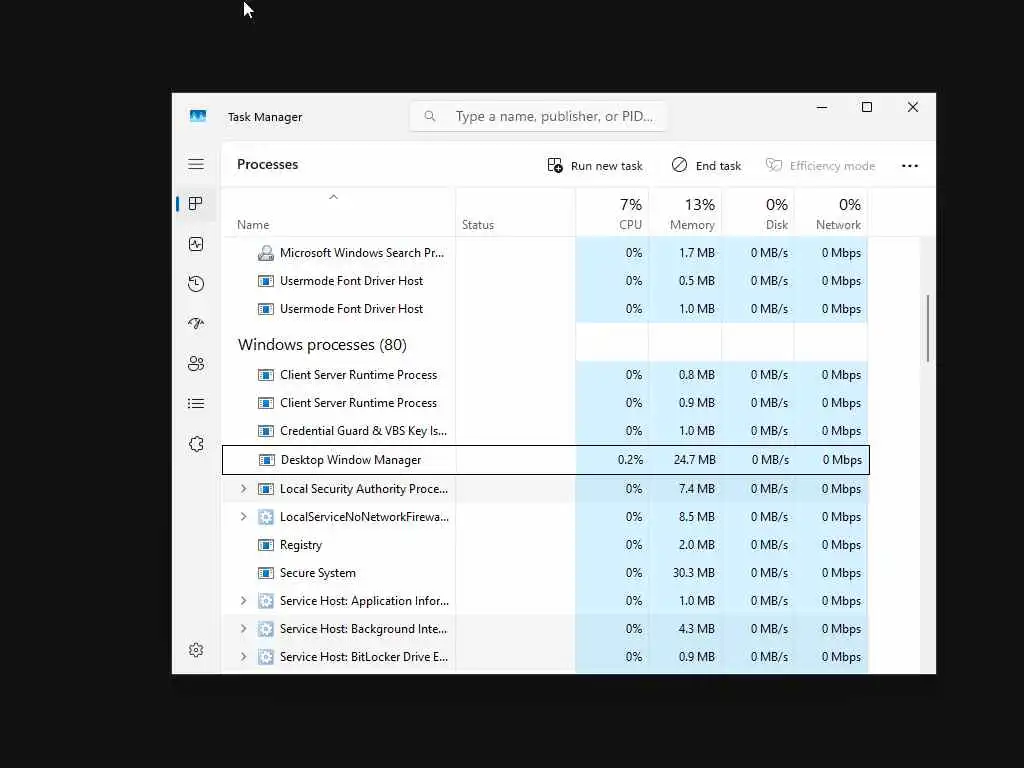
Task: Sort by the CPU column header
Action: [x=612, y=212]
